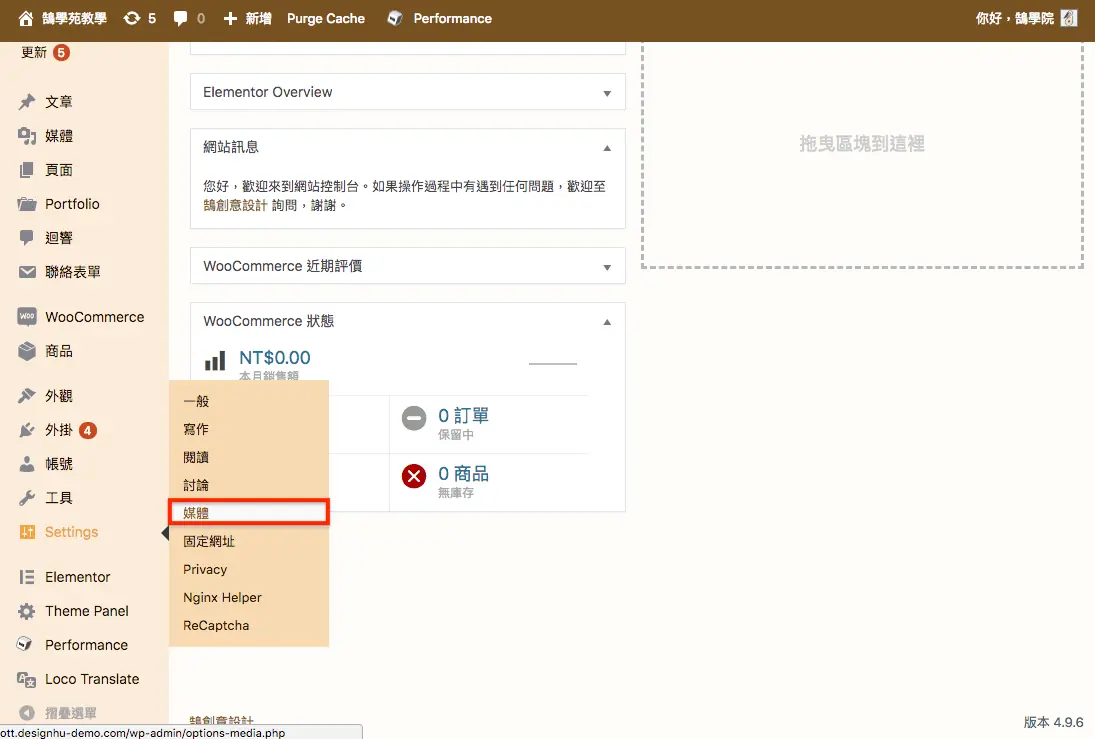Click the sales sparkline beside NT$0.00
Screen dimensions: 1095x739
(x=552, y=363)
